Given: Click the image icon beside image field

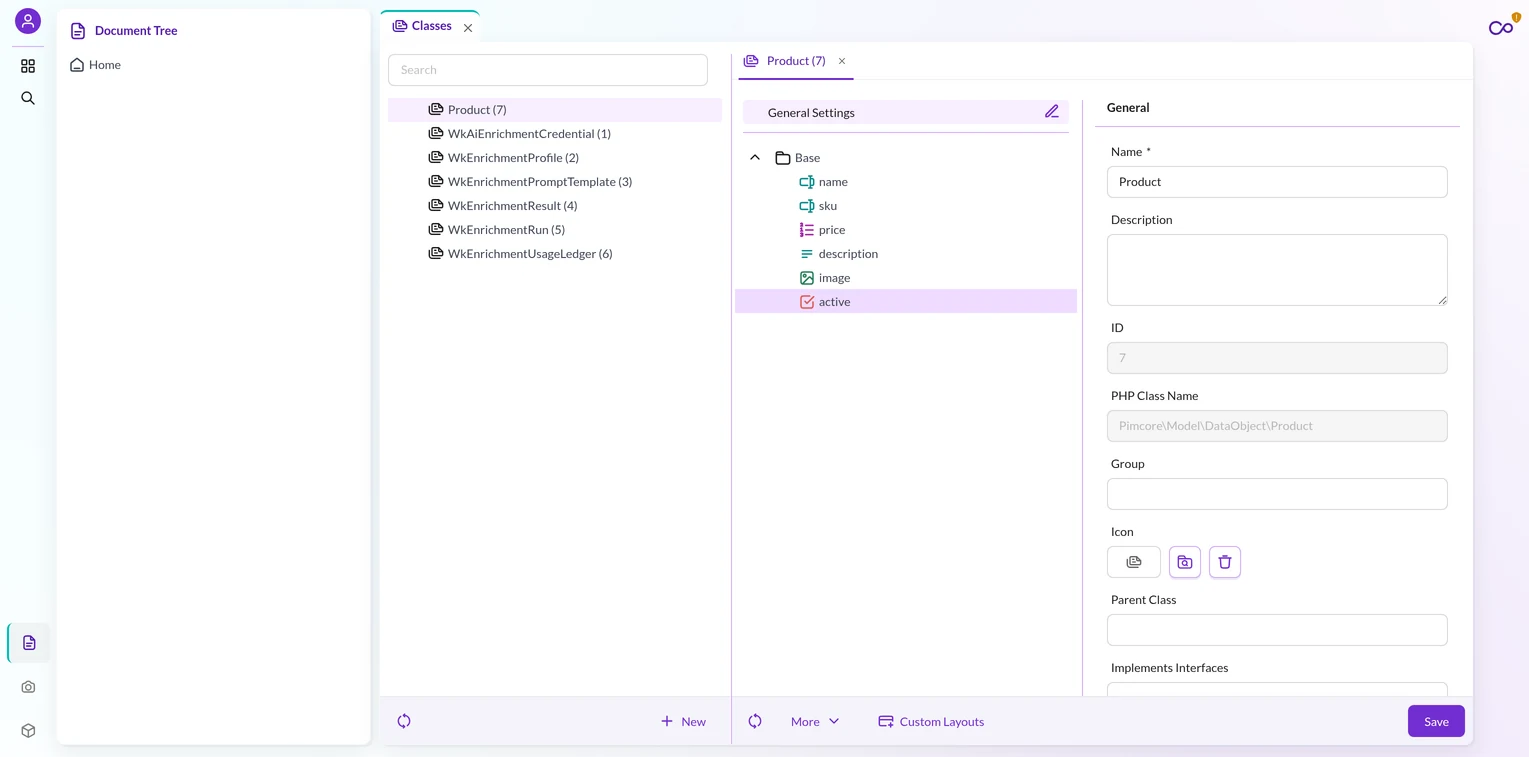Looking at the screenshot, I should click(x=807, y=278).
